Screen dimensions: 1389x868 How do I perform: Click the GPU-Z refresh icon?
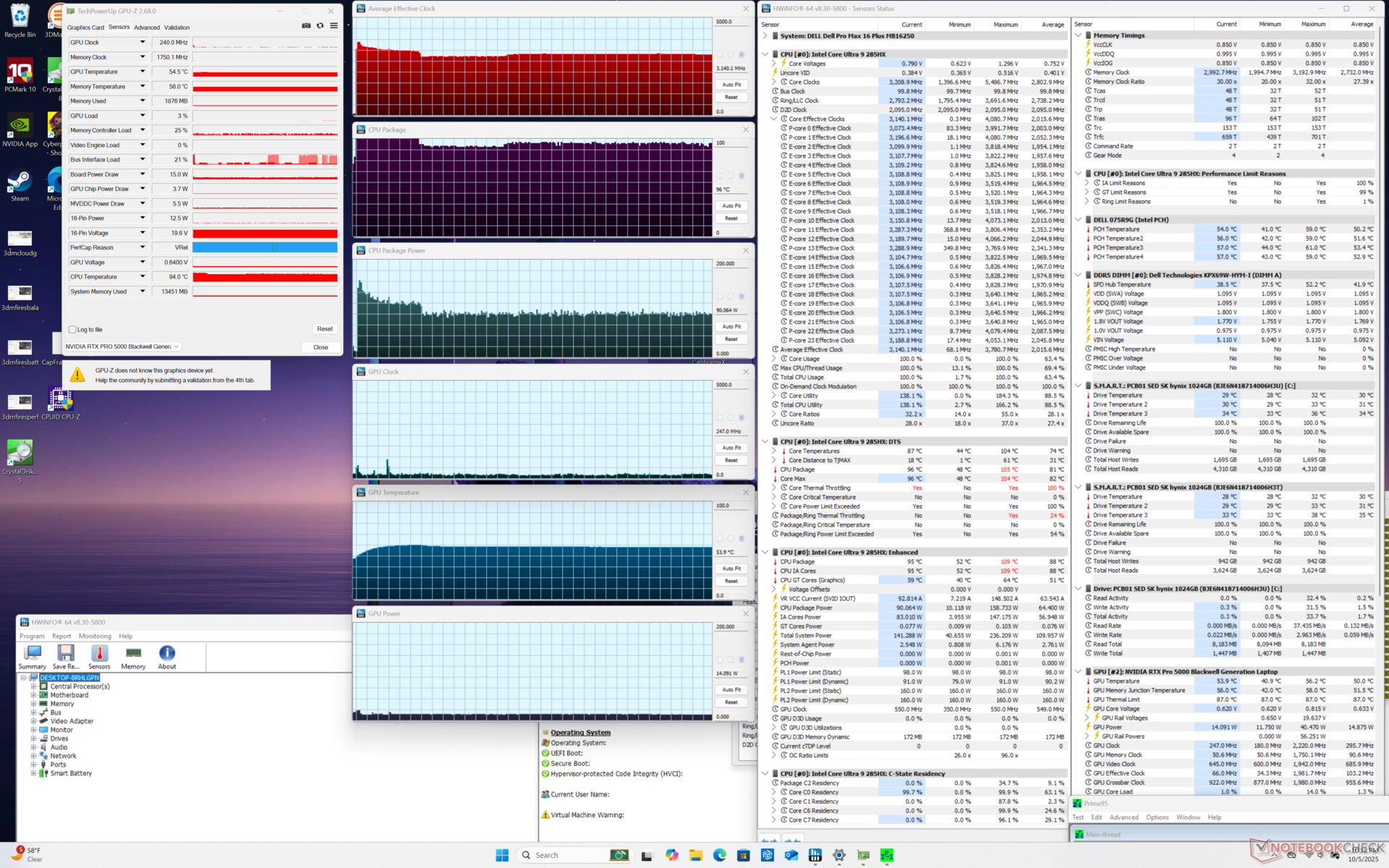(320, 26)
